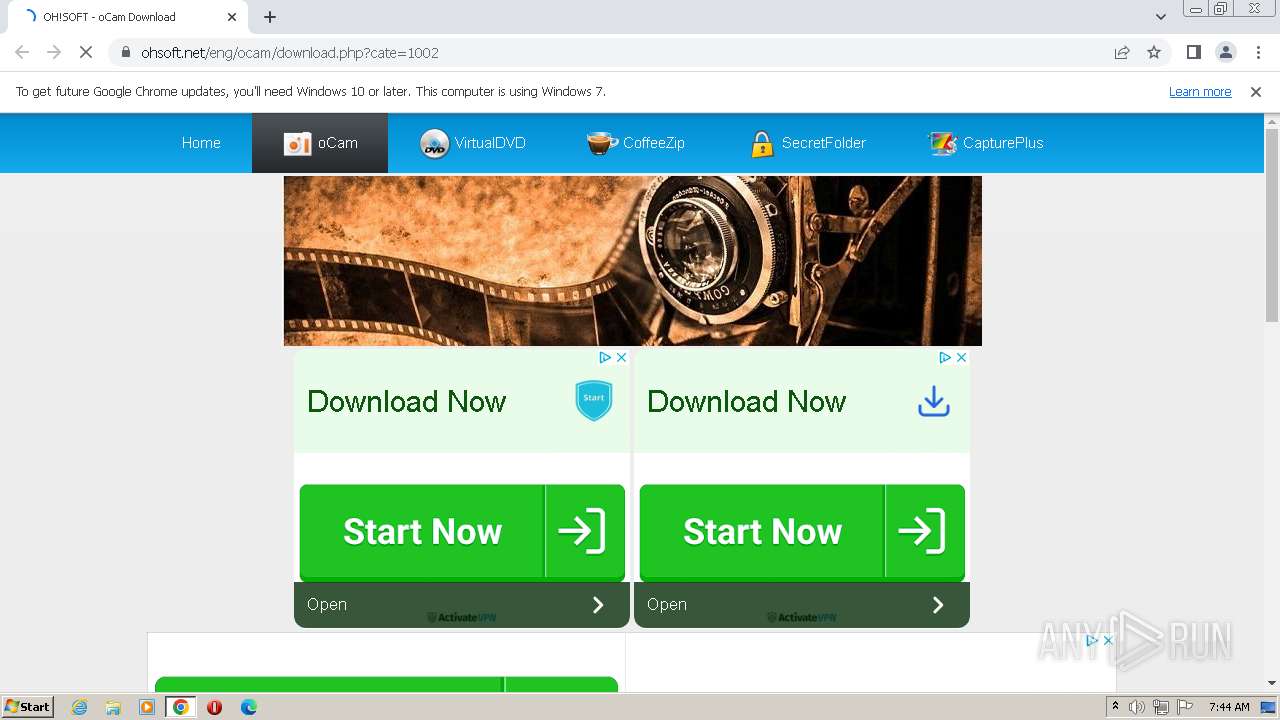
Task: Open the volume control tray icon
Action: point(1137,707)
